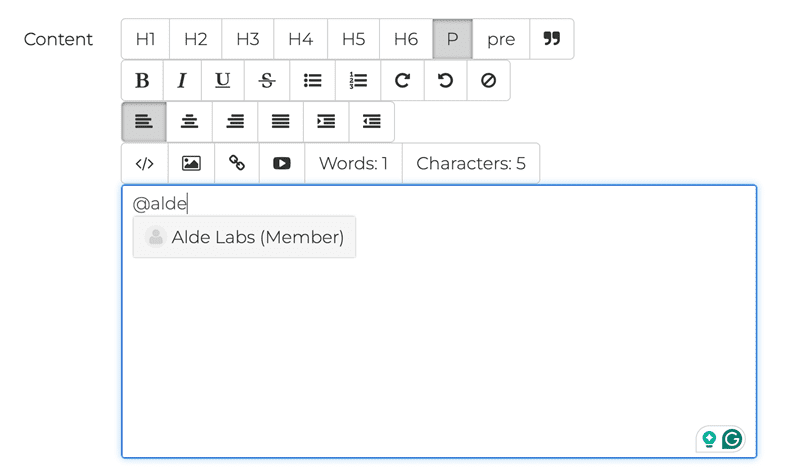800x469 pixels.
Task: Open the Grammarly button in editor
Action: point(733,439)
